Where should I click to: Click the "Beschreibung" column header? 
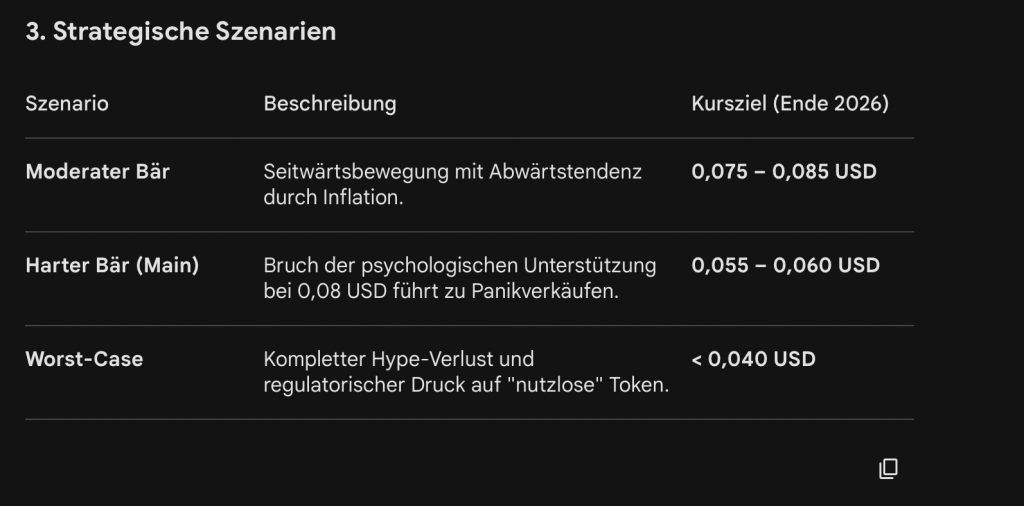click(329, 104)
